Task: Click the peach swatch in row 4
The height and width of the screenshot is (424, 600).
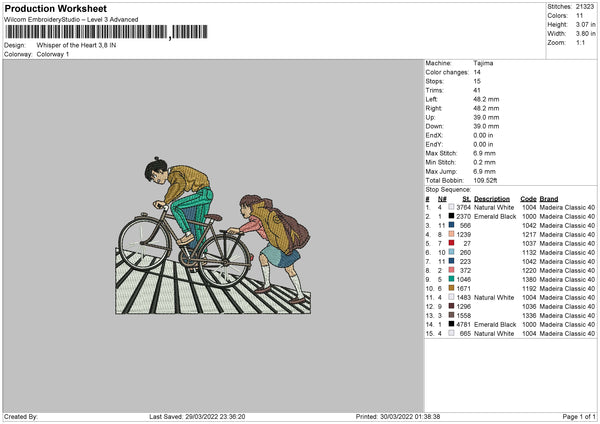Action: point(452,234)
